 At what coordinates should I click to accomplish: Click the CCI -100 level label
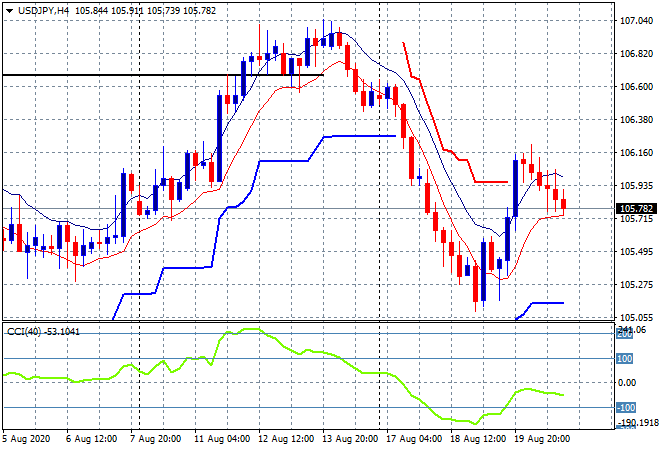click(625, 407)
